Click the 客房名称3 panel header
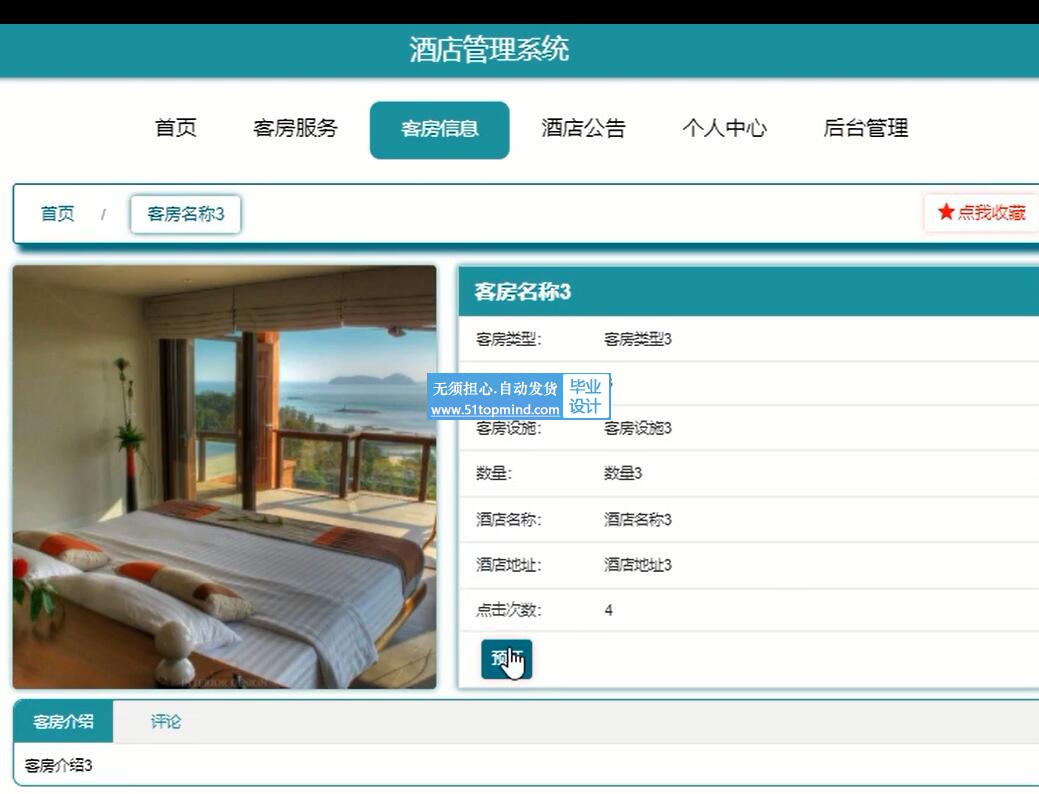Screen dimensions: 1039x794 point(523,292)
